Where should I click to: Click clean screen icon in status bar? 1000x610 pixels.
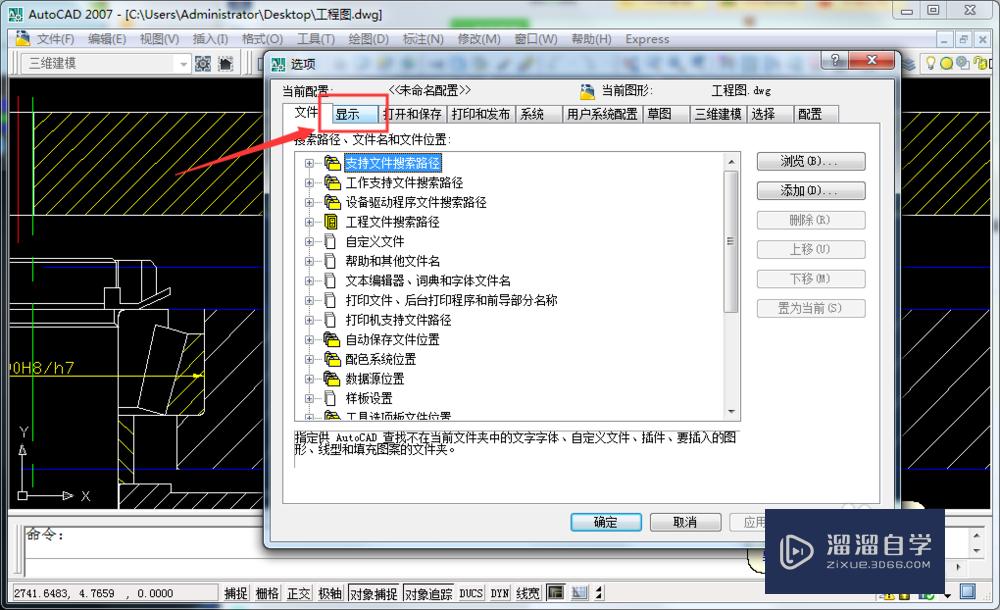[x=967, y=591]
